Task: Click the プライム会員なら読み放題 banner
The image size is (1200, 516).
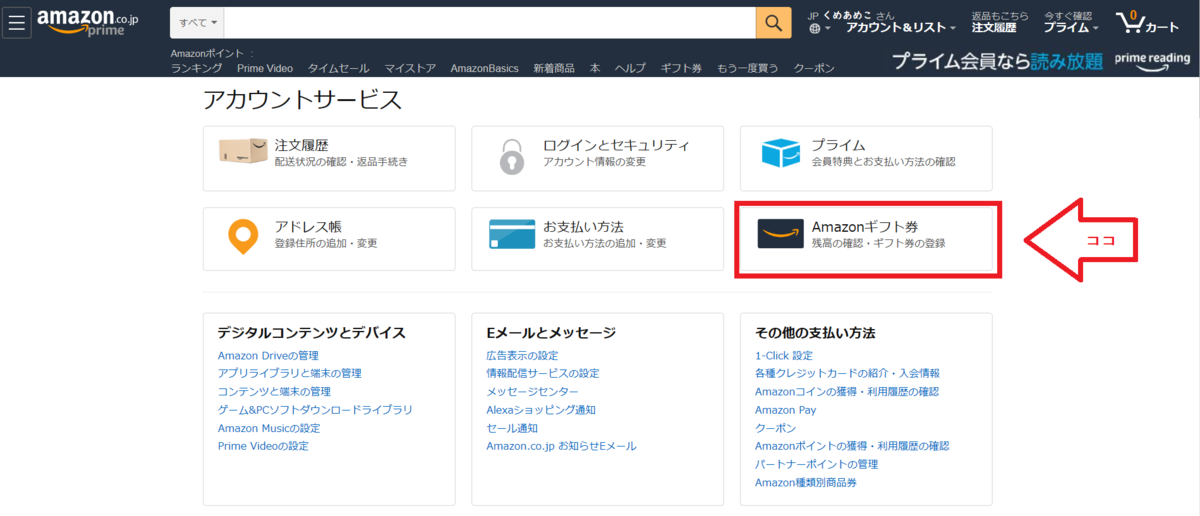Action: pyautogui.click(x=997, y=61)
